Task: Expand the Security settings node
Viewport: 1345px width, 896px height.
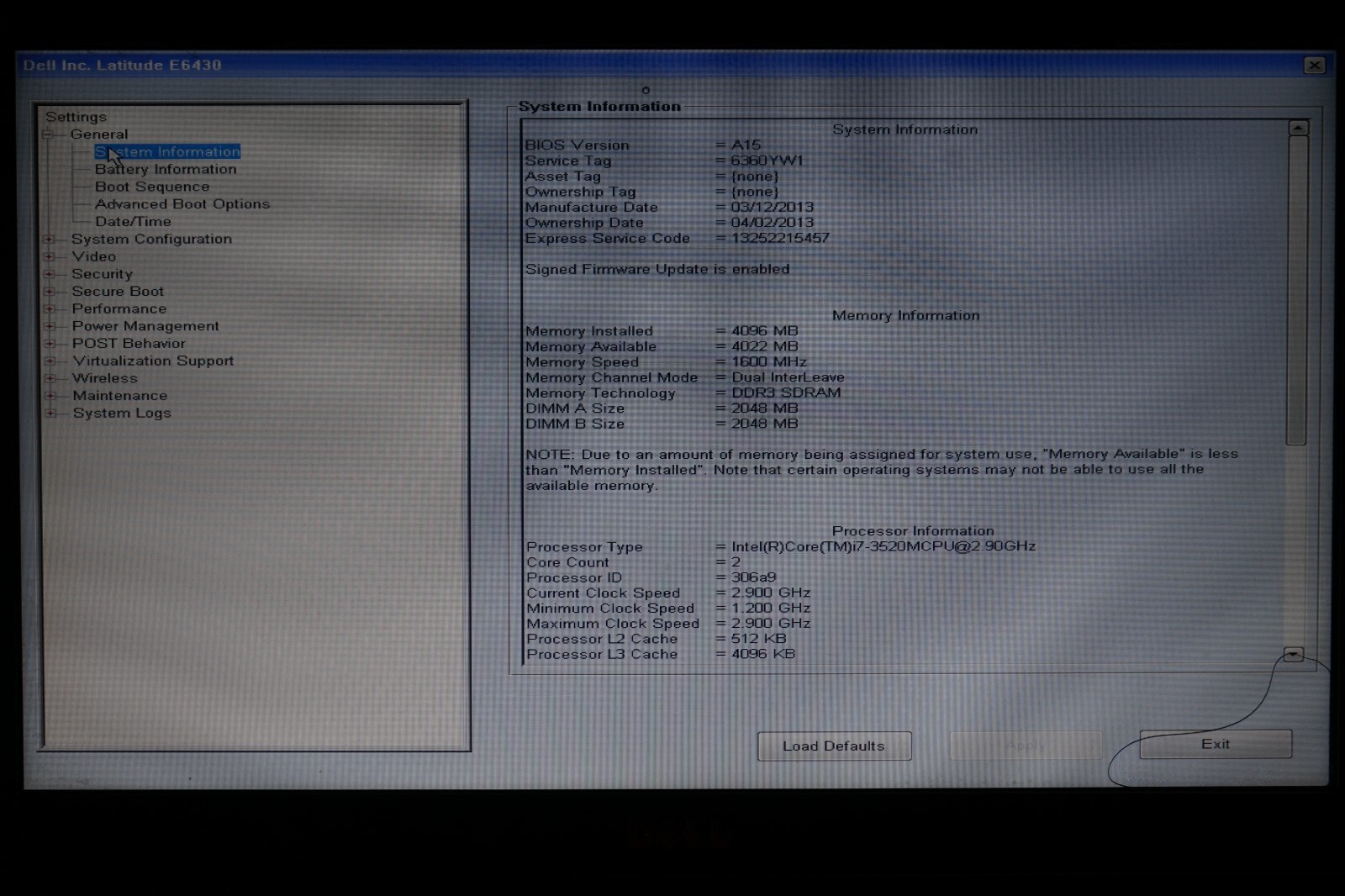Action: (49, 274)
